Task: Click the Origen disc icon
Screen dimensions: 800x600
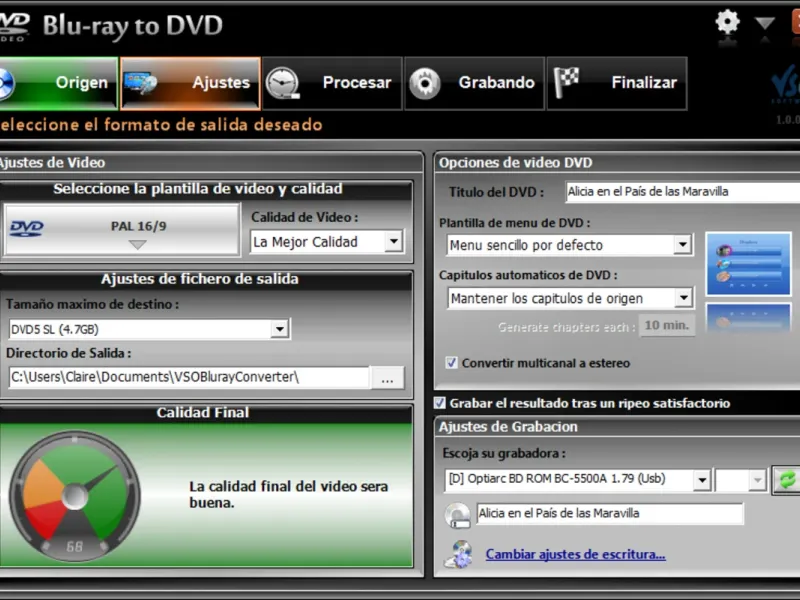Action: click(6, 83)
